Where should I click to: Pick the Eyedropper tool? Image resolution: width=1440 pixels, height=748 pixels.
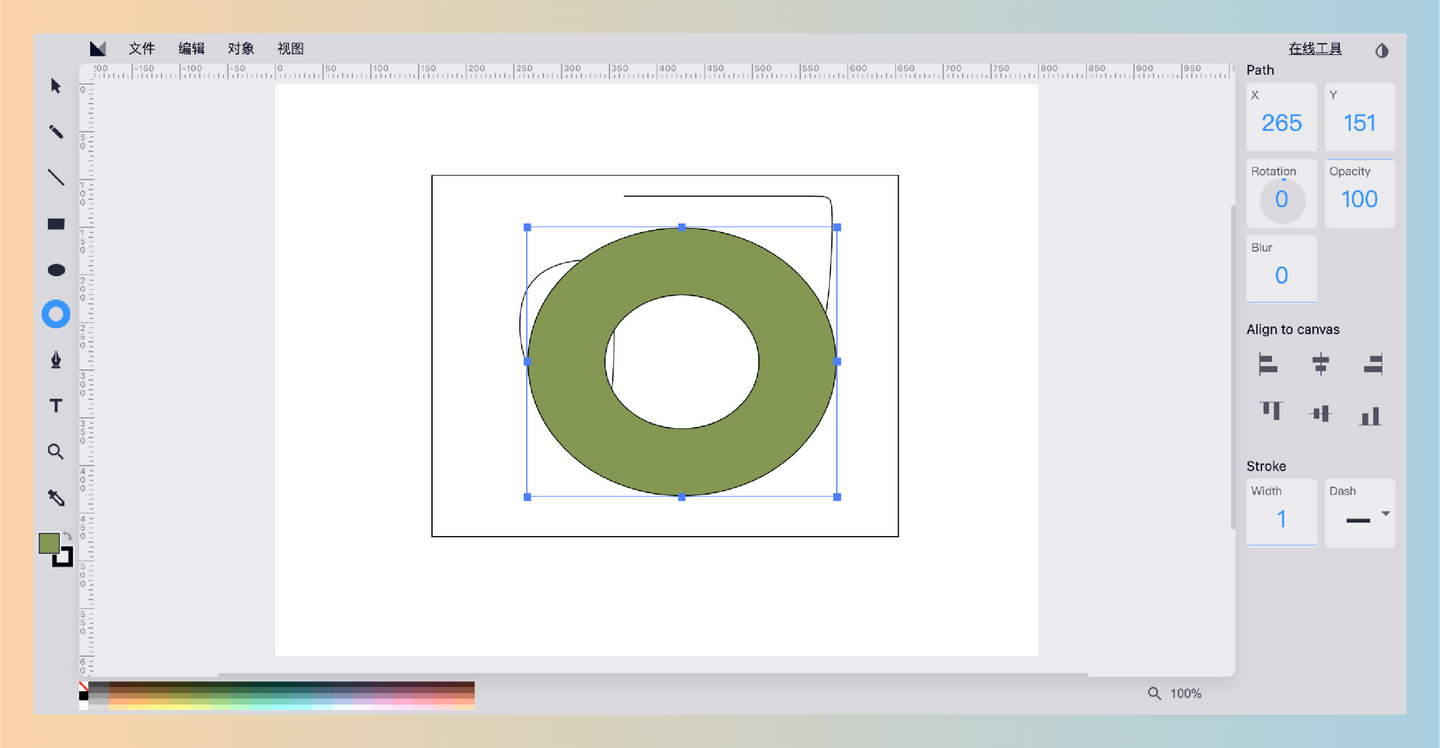[56, 497]
